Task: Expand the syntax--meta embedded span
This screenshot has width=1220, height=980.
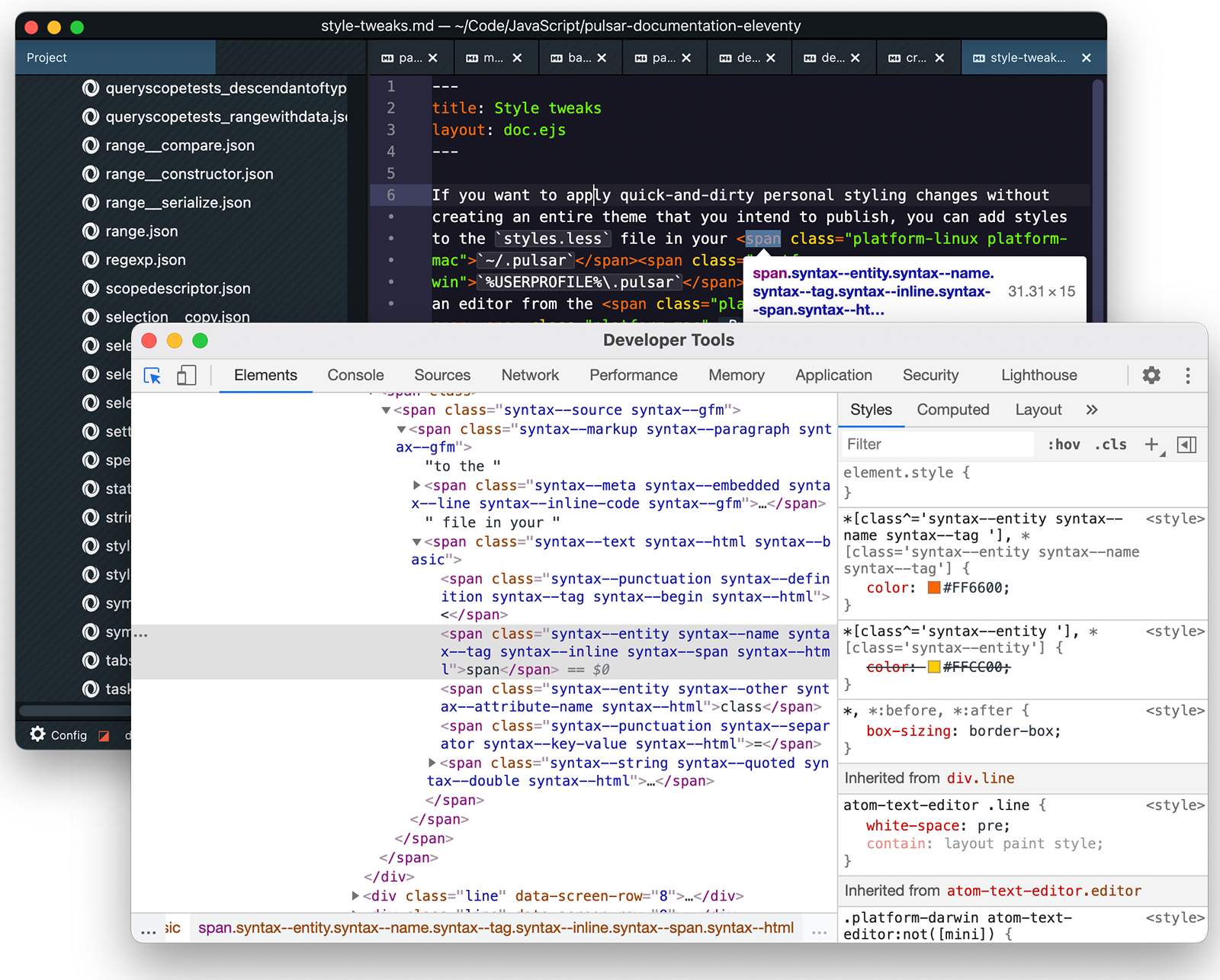Action: click(x=416, y=485)
